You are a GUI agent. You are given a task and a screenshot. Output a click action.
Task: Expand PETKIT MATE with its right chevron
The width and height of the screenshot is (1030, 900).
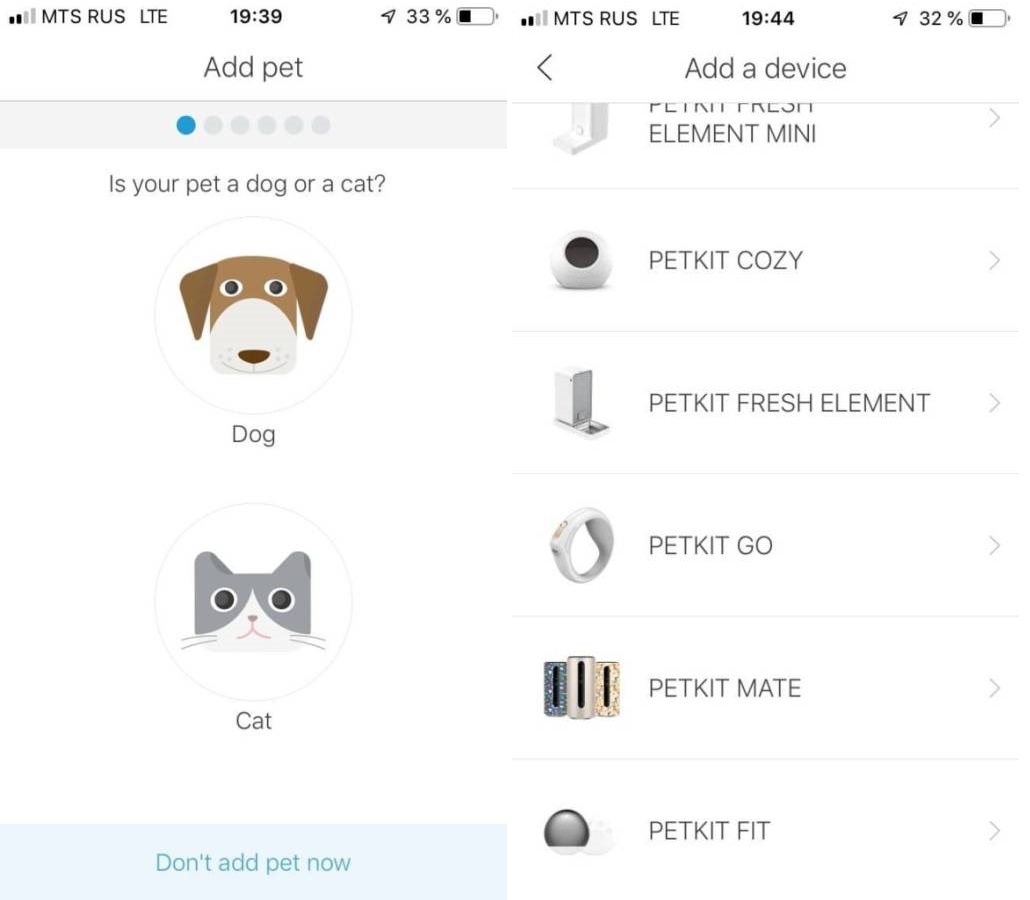(994, 688)
